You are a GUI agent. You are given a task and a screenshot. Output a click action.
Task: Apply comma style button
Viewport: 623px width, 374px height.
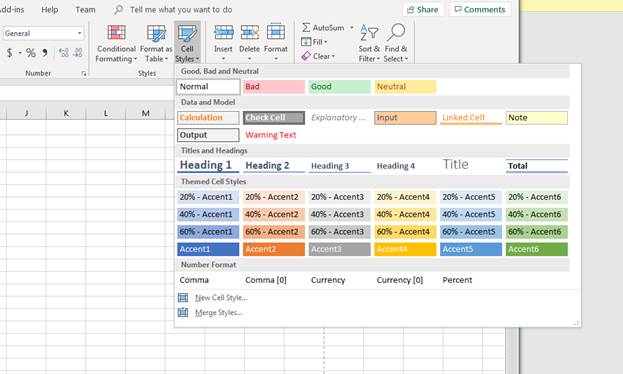click(x=45, y=52)
